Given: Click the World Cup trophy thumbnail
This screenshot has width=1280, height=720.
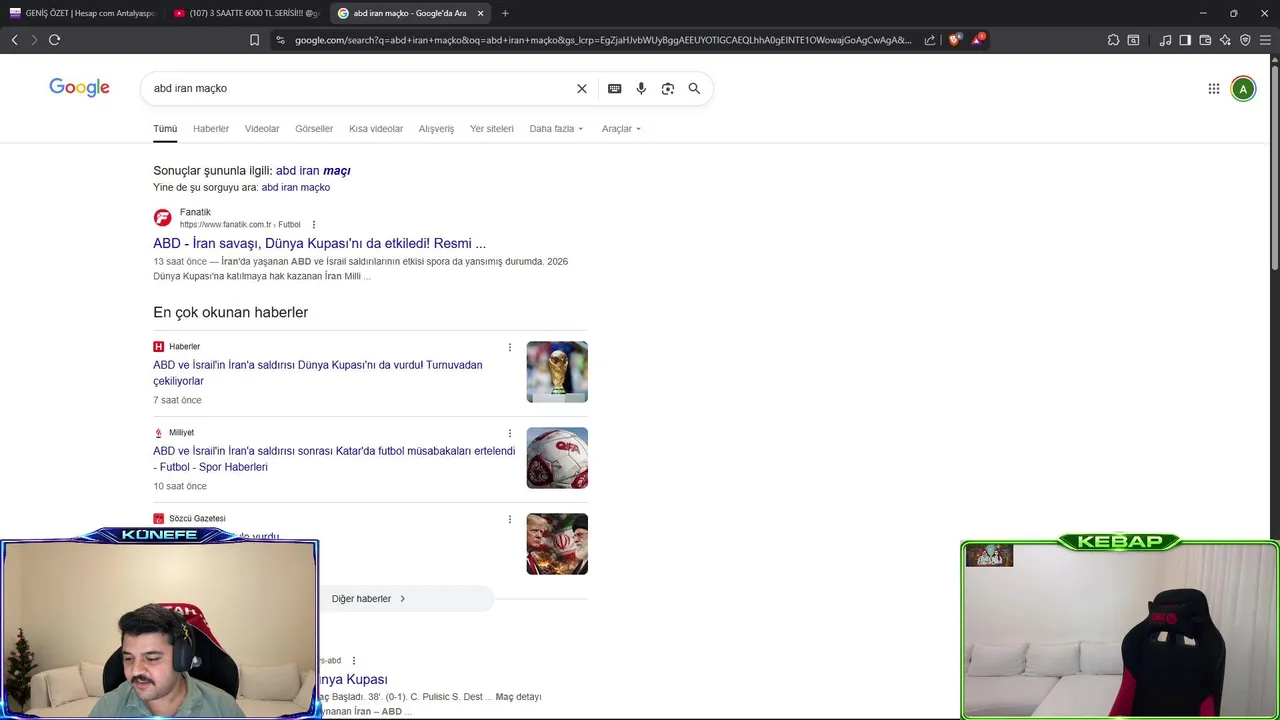Looking at the screenshot, I should (557, 372).
